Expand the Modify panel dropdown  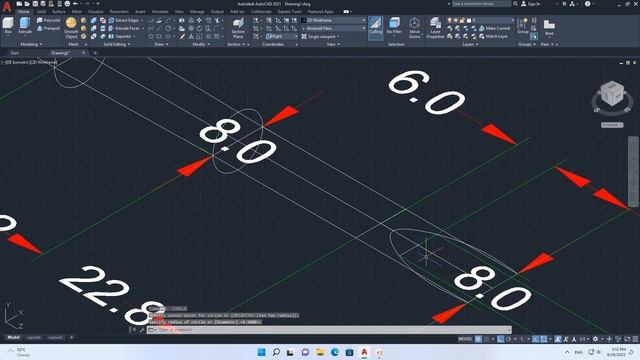tap(201, 44)
